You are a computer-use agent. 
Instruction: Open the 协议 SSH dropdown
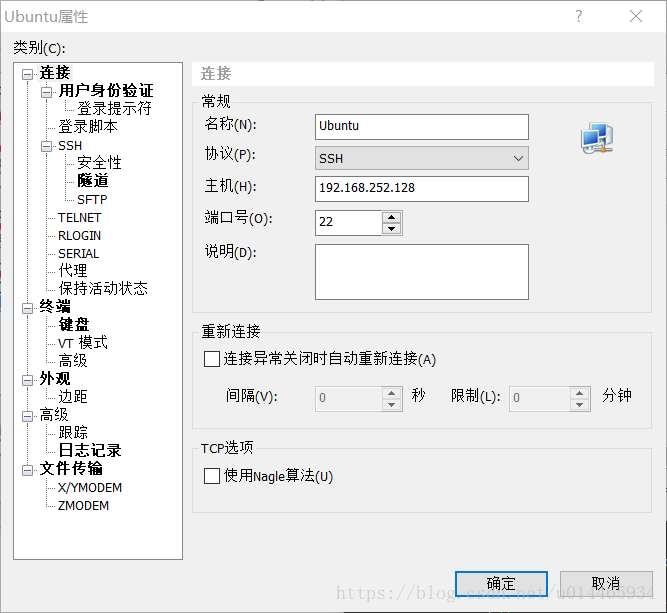[422, 158]
